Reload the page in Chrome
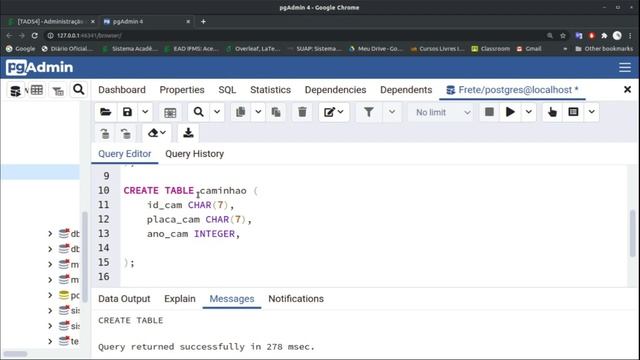Screen dimensions: 640x360 click(x=35, y=36)
